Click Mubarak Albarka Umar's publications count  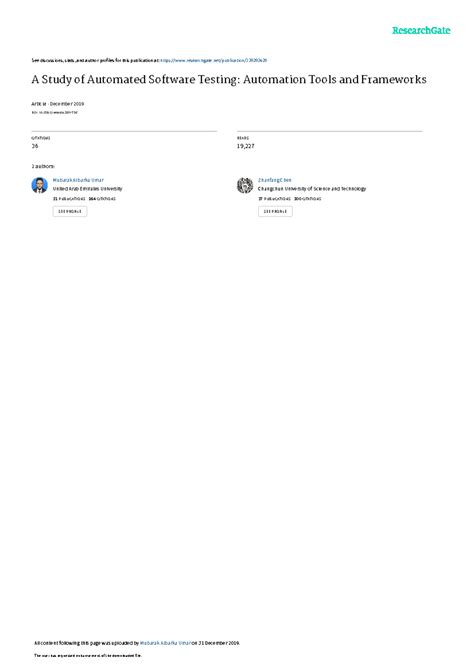click(x=69, y=199)
